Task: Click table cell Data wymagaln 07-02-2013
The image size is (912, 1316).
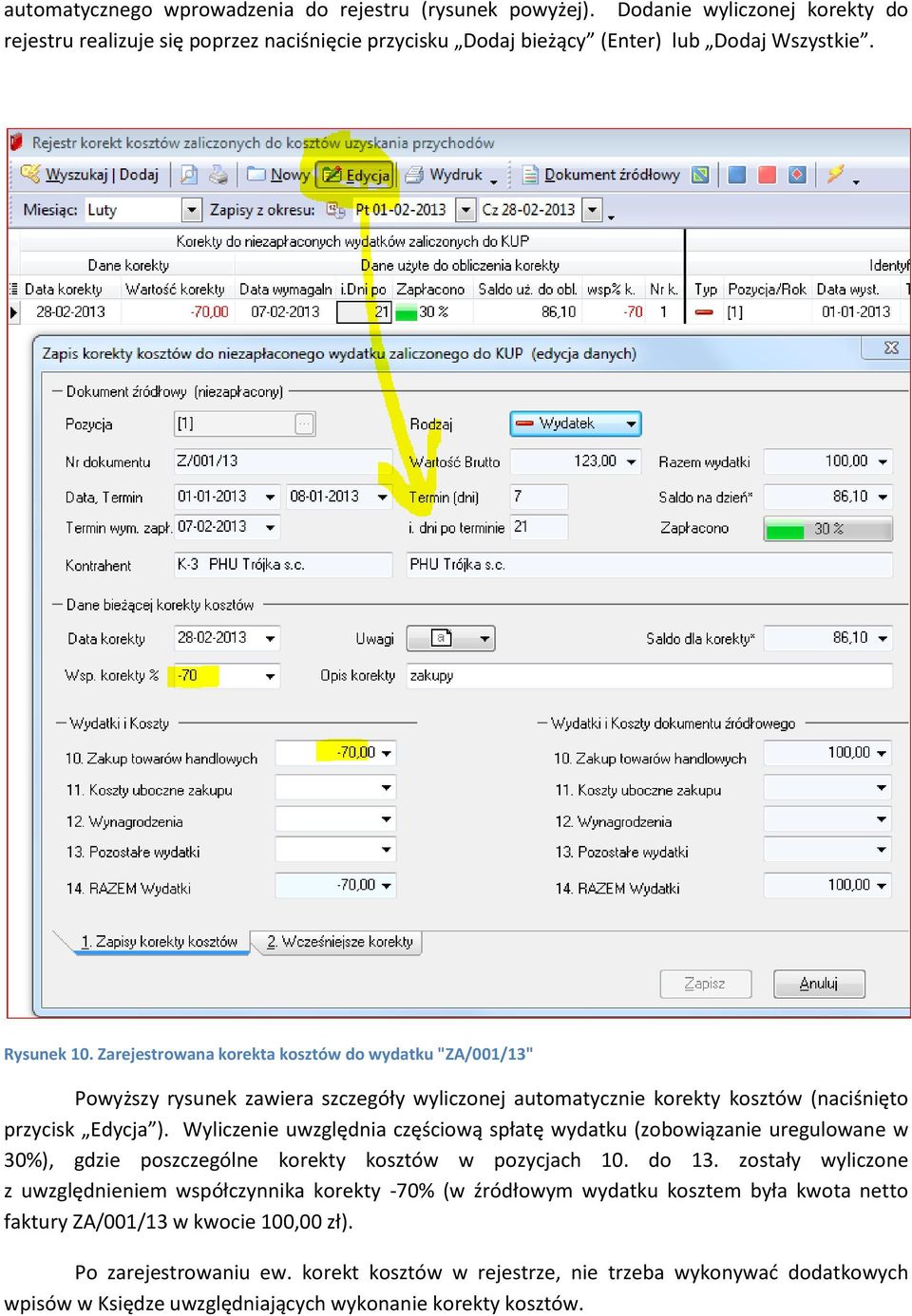Action: (285, 311)
